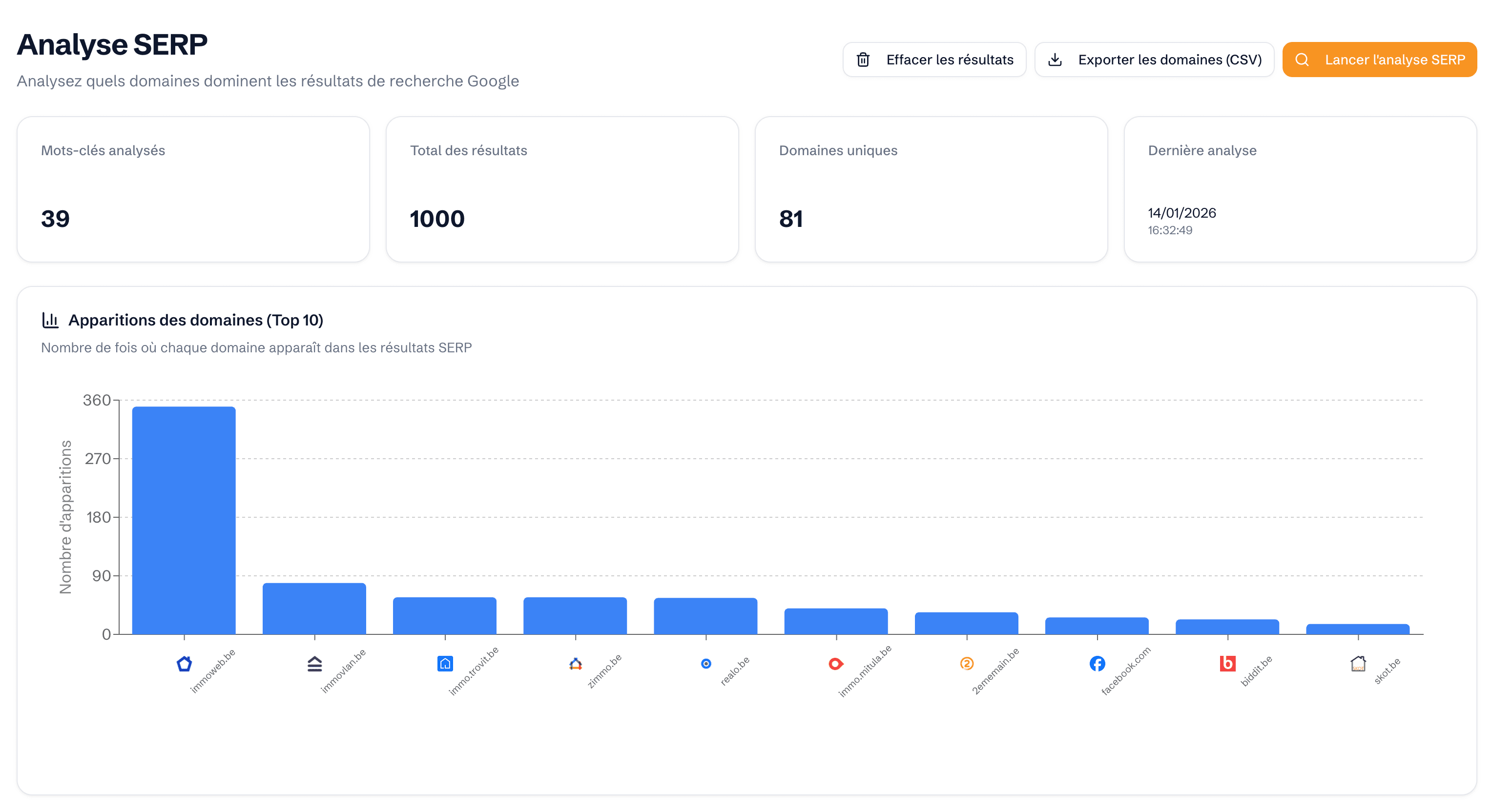Click the skot.be house icon
Viewport: 1492px width, 812px height.
click(x=1358, y=663)
